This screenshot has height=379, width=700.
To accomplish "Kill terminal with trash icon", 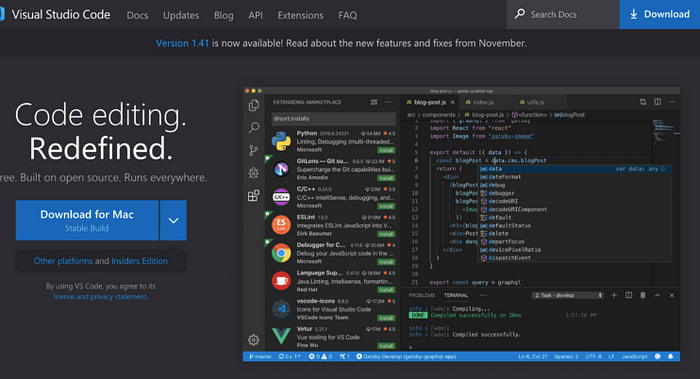I will (643, 295).
